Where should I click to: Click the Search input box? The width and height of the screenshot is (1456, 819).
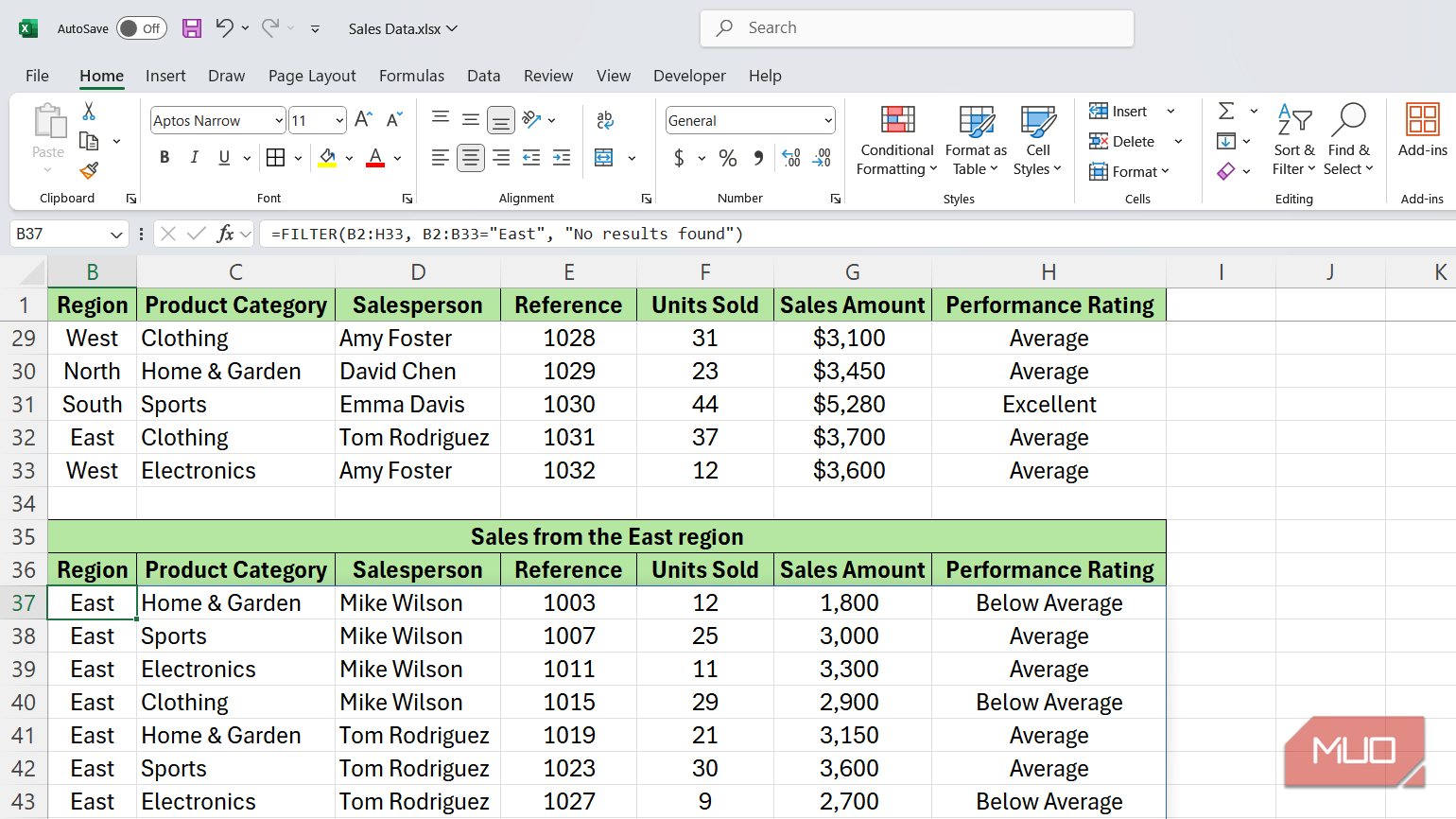[917, 28]
